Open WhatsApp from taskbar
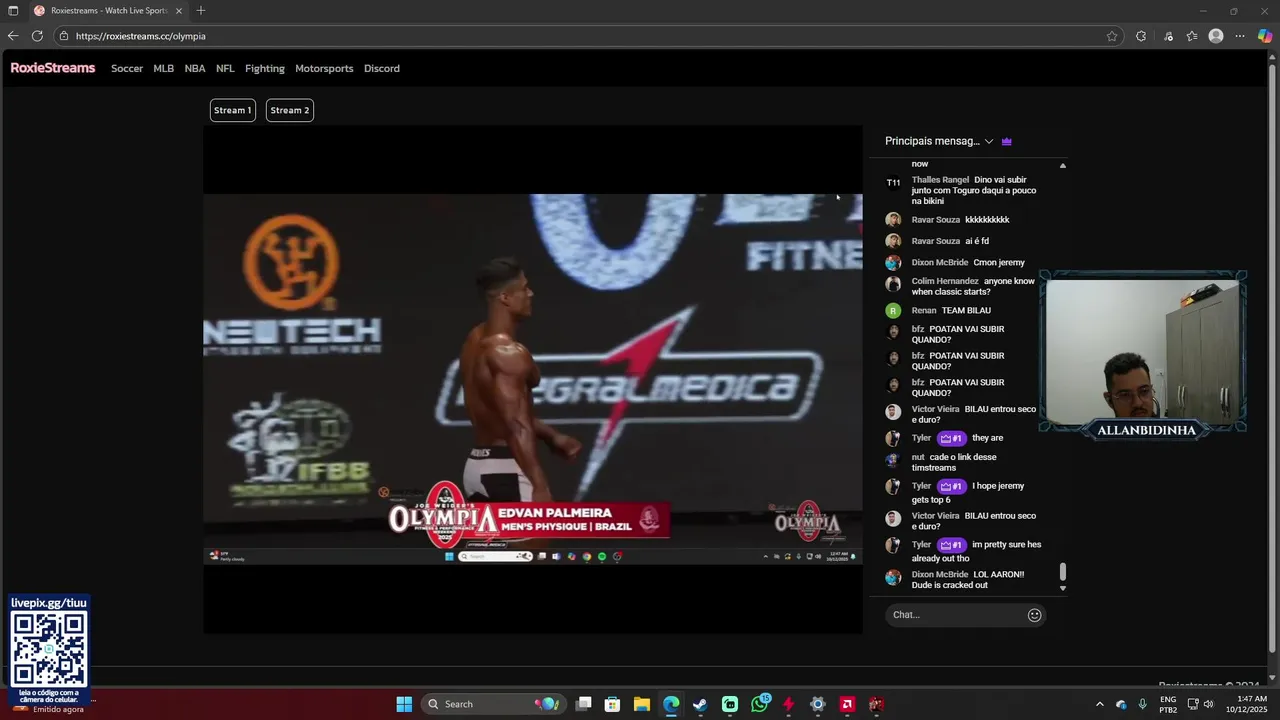 [760, 704]
